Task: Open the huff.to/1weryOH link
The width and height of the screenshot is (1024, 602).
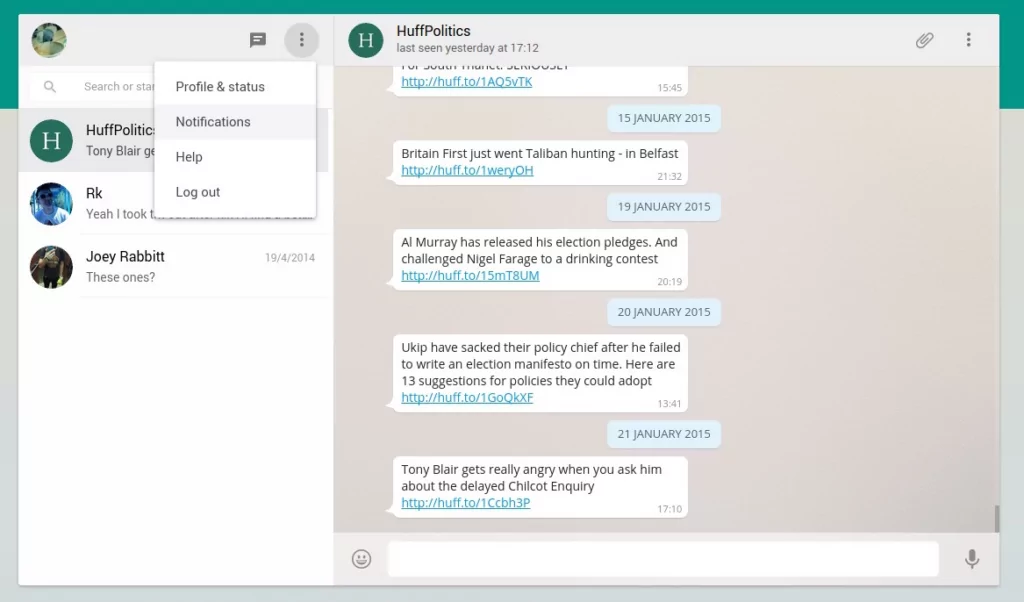Action: coord(467,171)
